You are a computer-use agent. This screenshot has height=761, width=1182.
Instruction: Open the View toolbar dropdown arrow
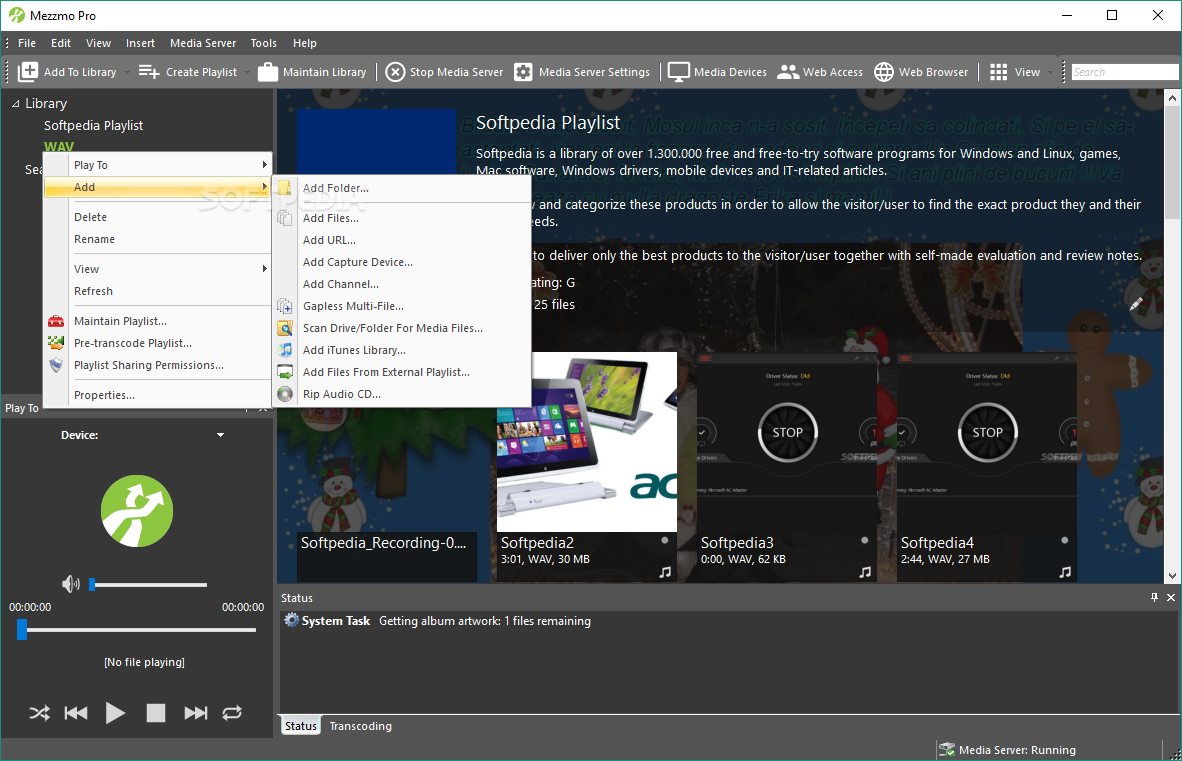click(1050, 72)
